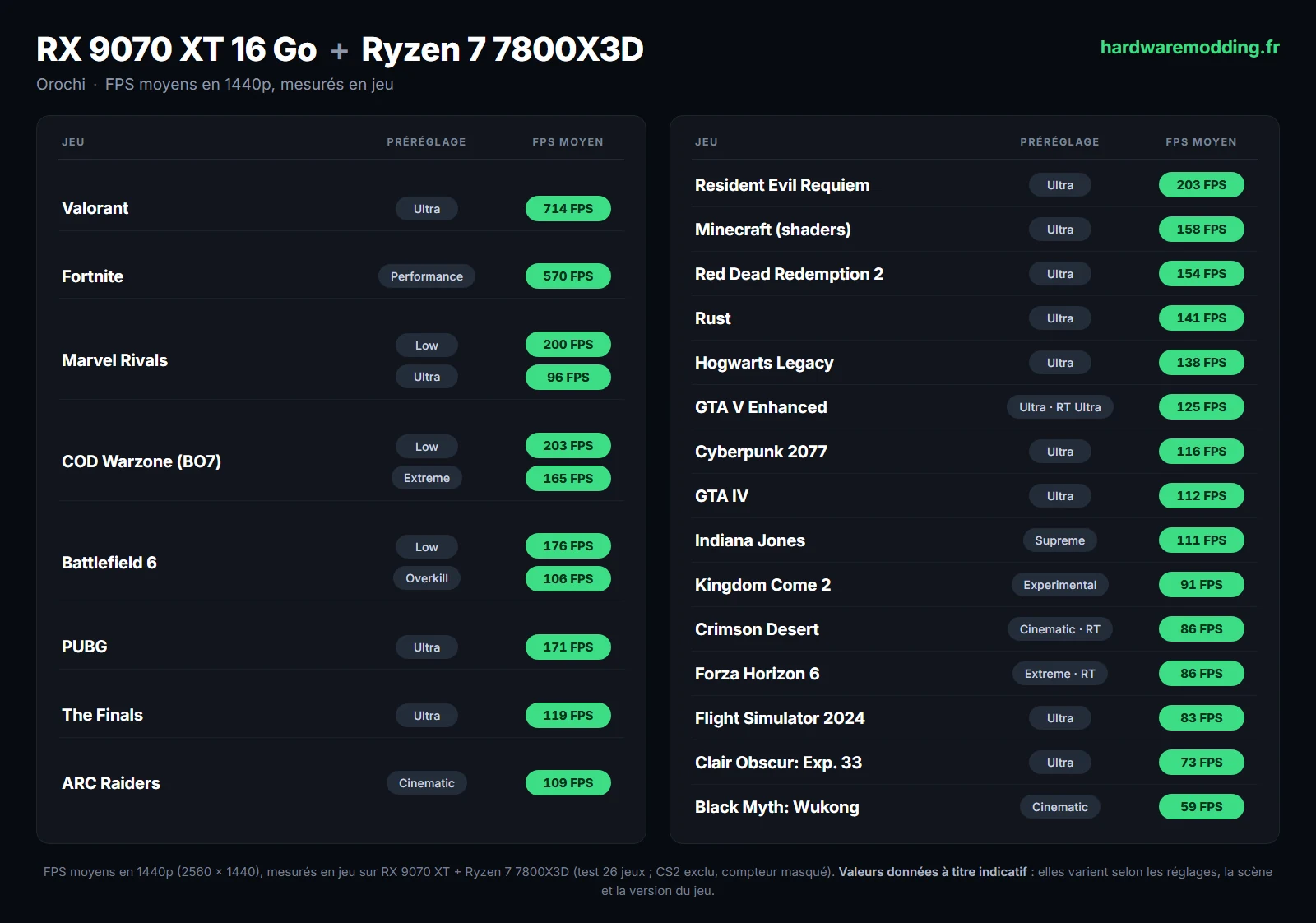Select the 570 FPS value

tap(568, 276)
